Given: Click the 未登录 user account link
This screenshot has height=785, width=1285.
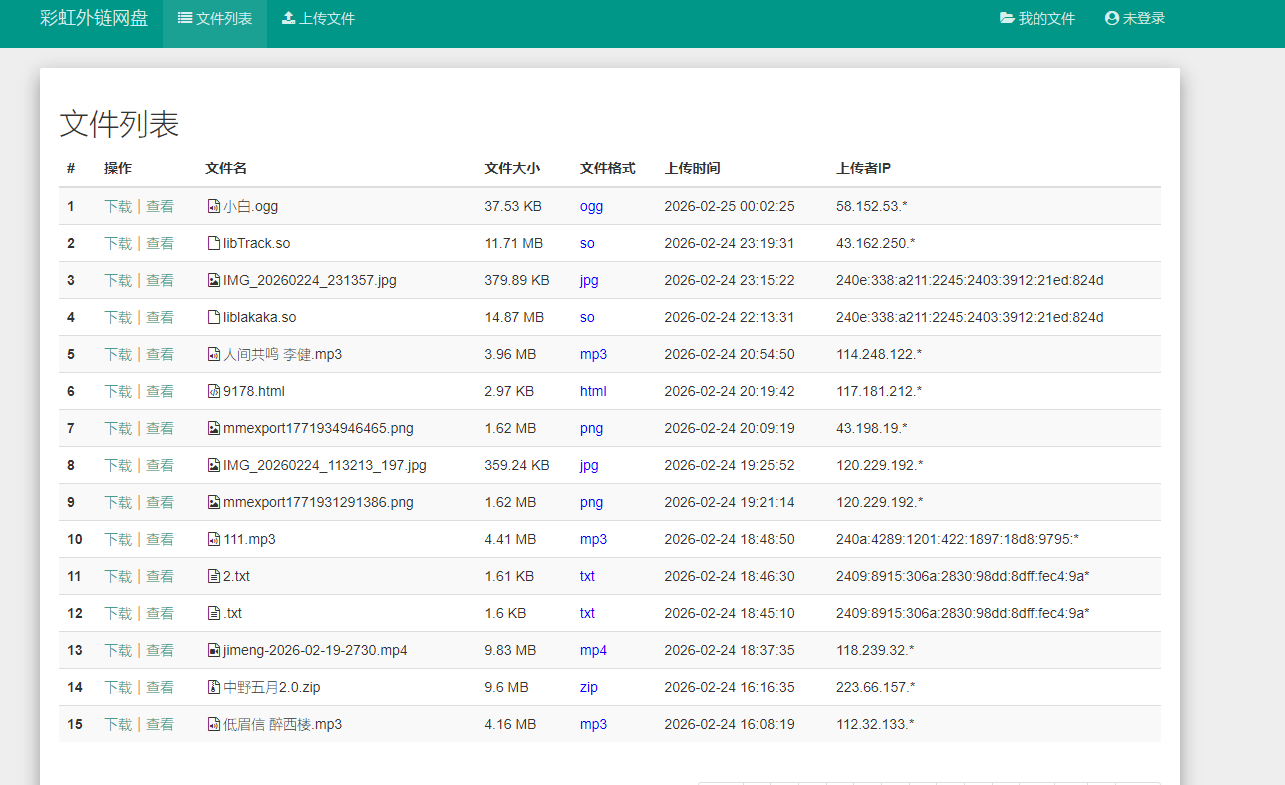Looking at the screenshot, I should (x=1135, y=19).
